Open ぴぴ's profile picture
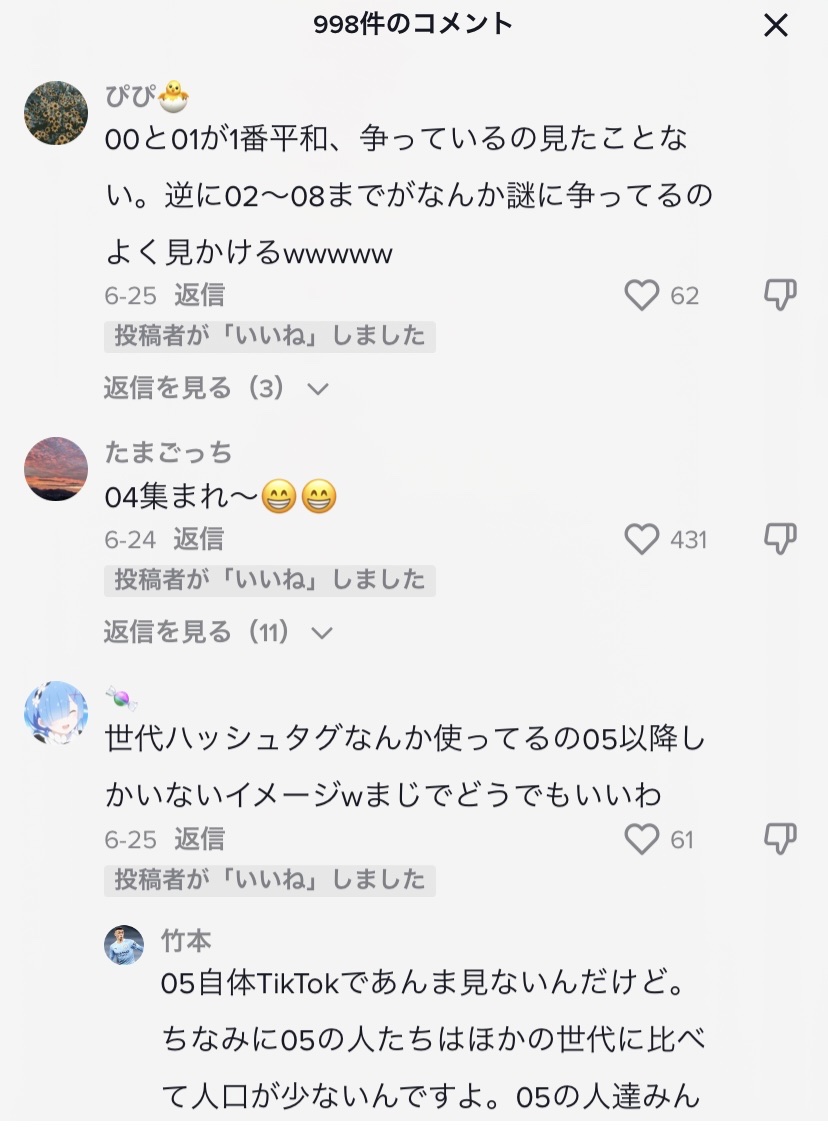The height and width of the screenshot is (1133, 828). pyautogui.click(x=56, y=114)
